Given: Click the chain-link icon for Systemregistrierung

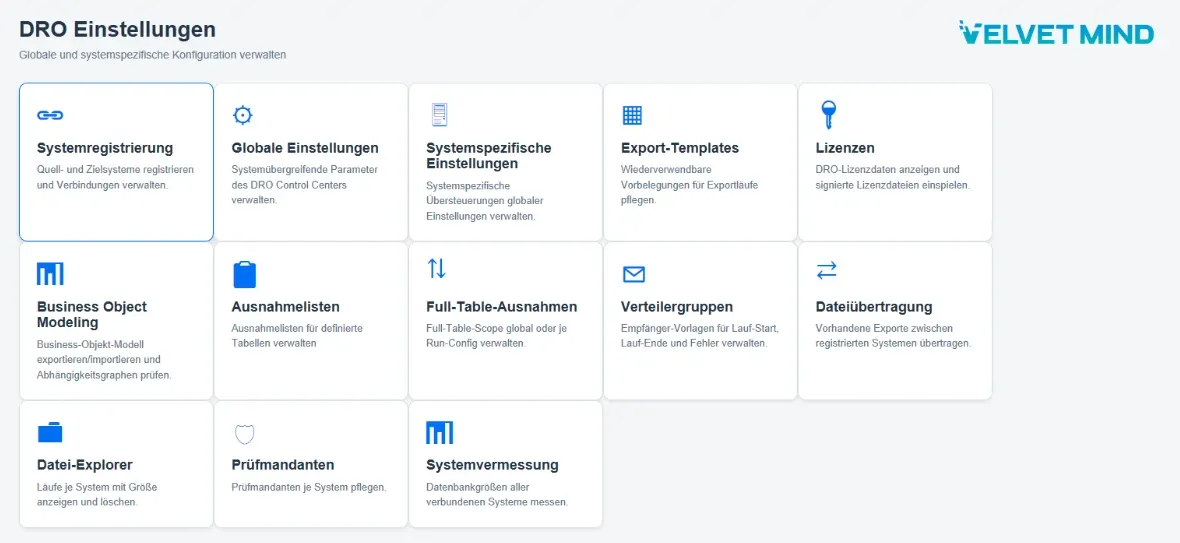Looking at the screenshot, I should coord(50,115).
